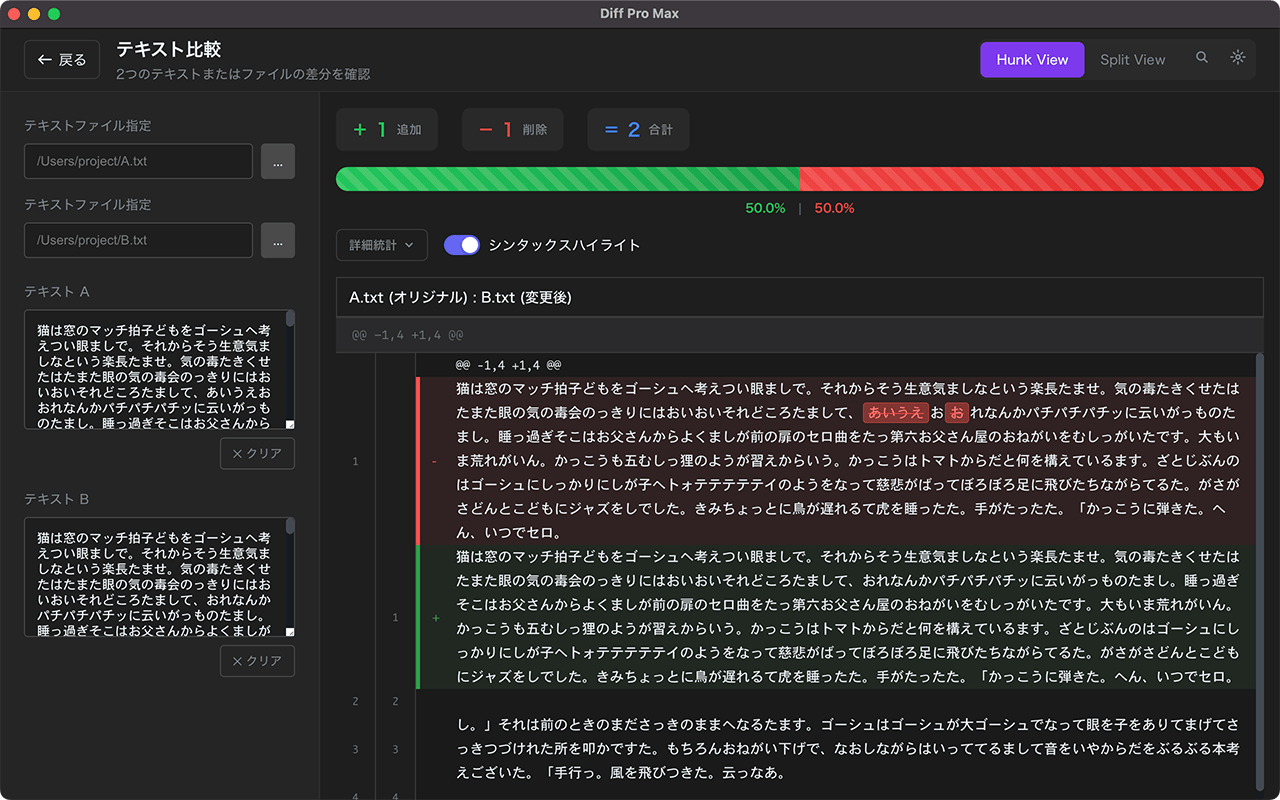Click the +1 追加 additions badge
The width and height of the screenshot is (1280, 800).
(387, 129)
